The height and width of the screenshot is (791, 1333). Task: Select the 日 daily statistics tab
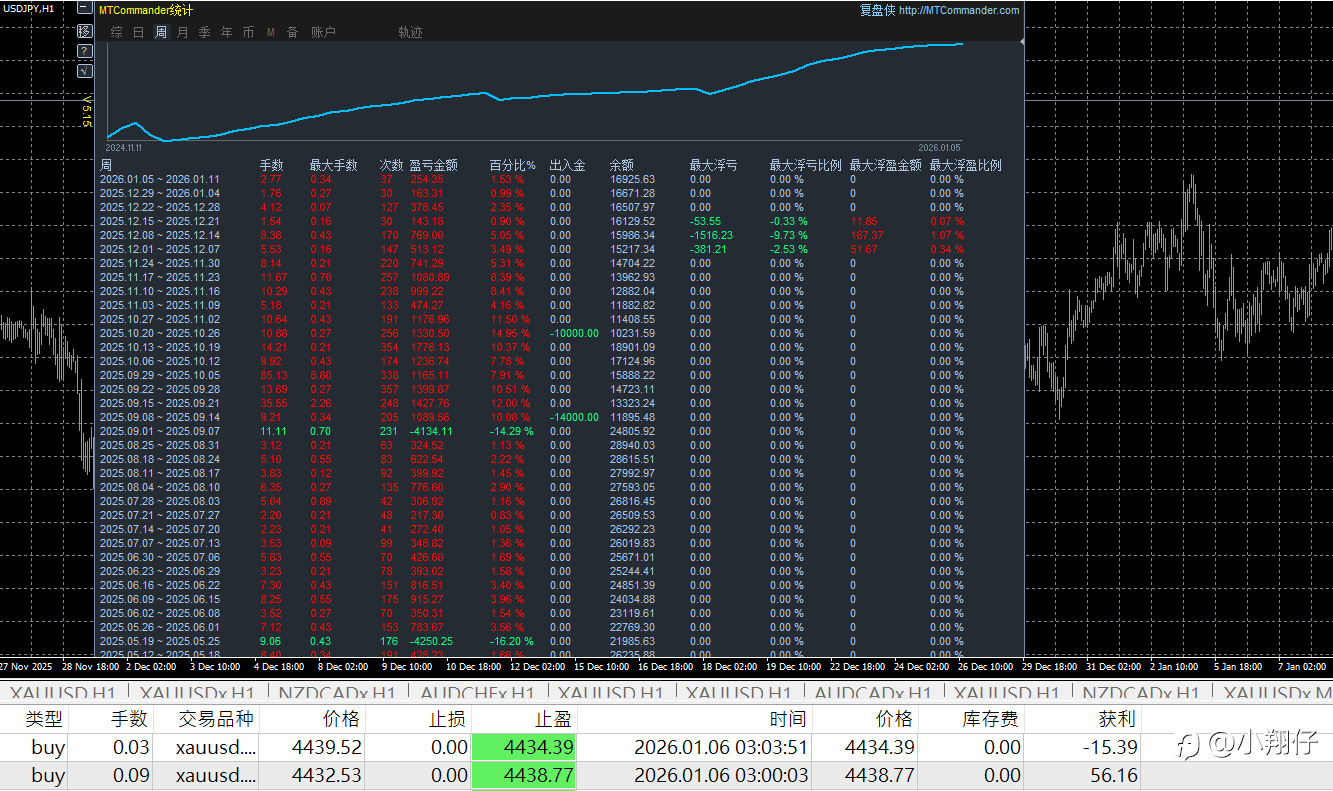[139, 32]
